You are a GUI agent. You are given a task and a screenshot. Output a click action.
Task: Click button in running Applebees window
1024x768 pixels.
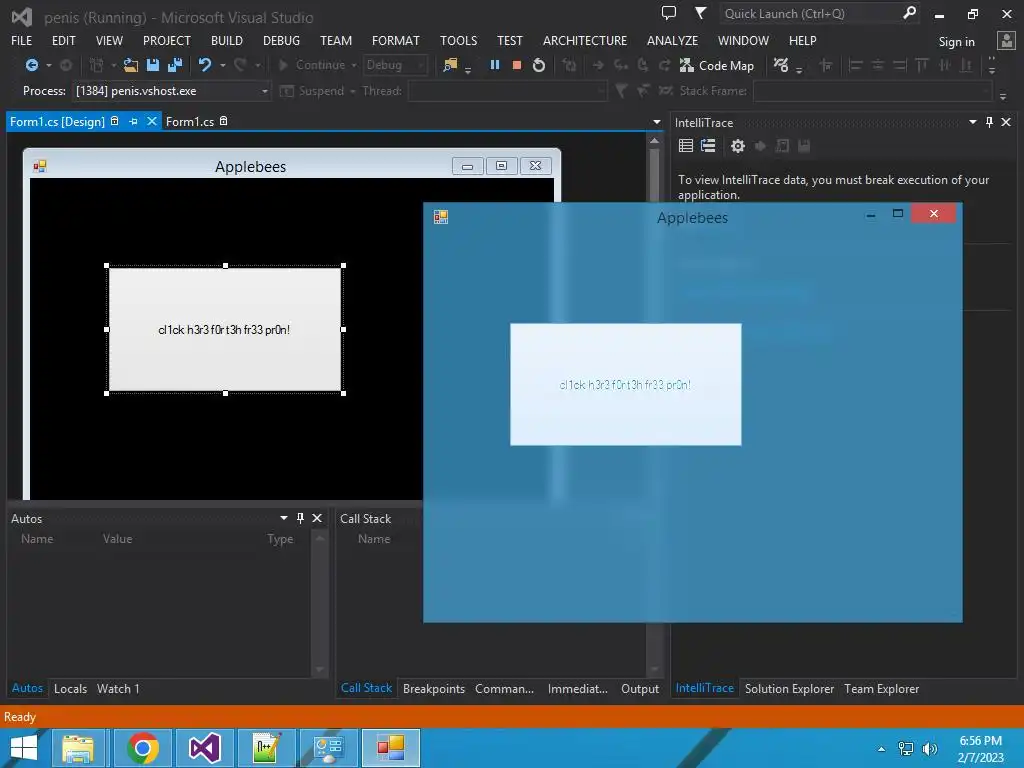coord(626,385)
